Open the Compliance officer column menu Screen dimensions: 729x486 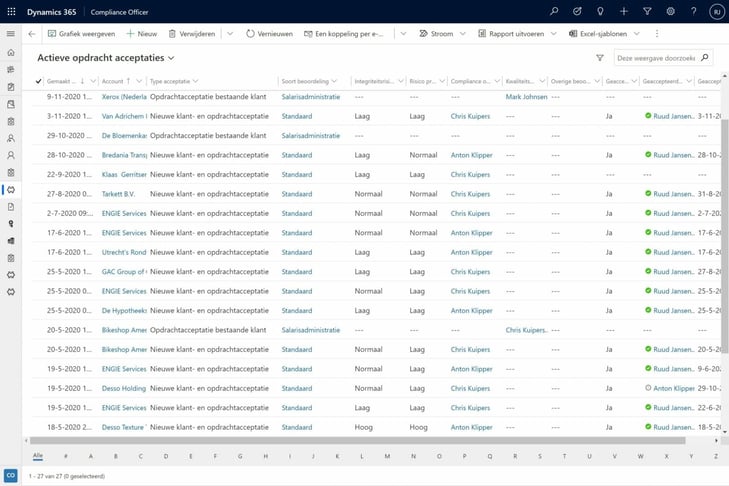(497, 81)
